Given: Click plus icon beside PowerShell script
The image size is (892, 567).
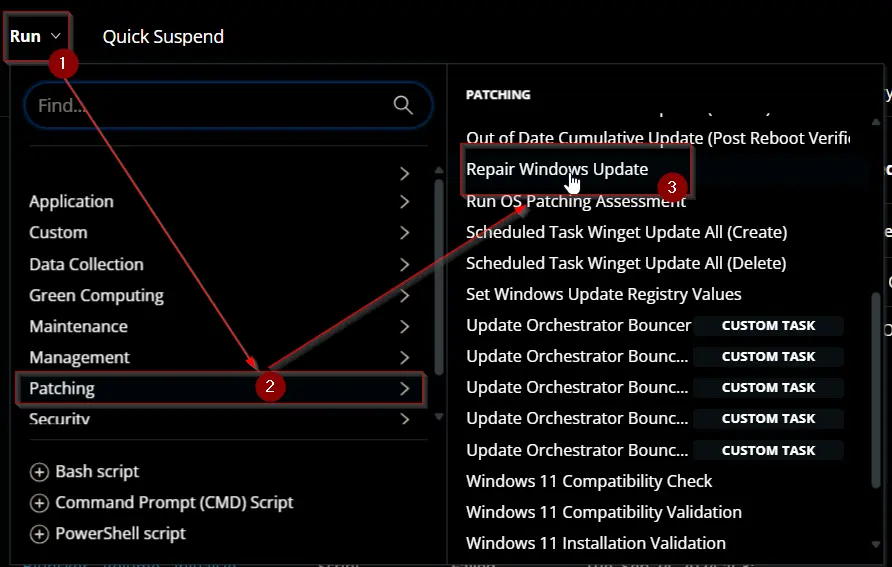Looking at the screenshot, I should pos(39,534).
